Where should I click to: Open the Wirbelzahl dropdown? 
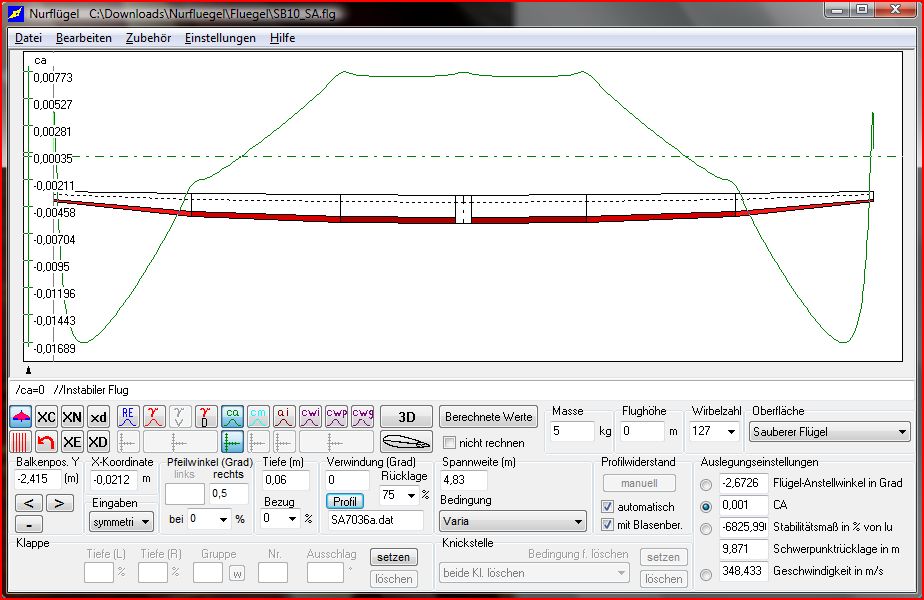pos(715,432)
